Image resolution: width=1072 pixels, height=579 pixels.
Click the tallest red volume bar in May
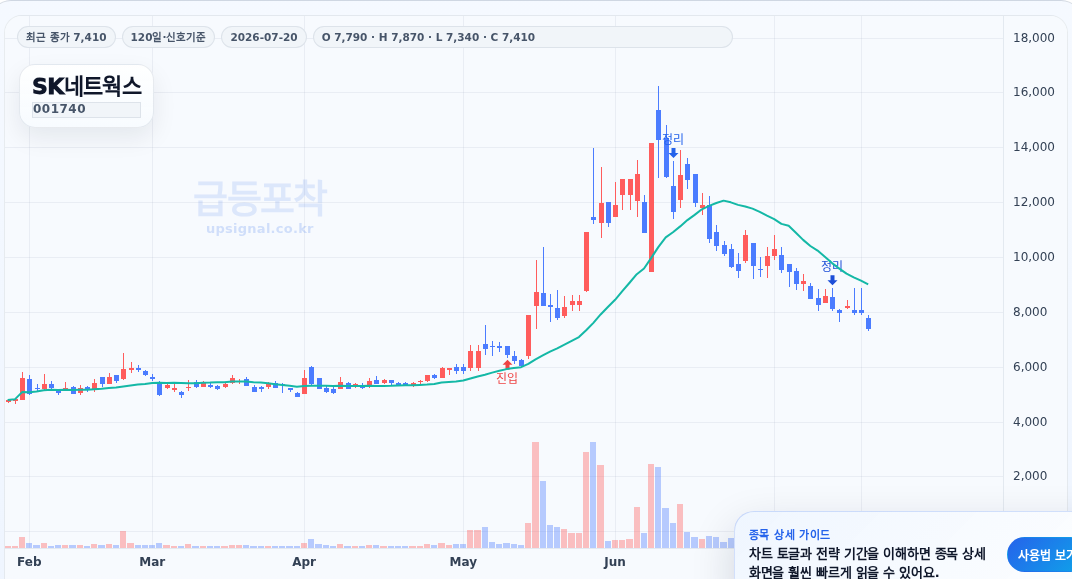click(535, 495)
